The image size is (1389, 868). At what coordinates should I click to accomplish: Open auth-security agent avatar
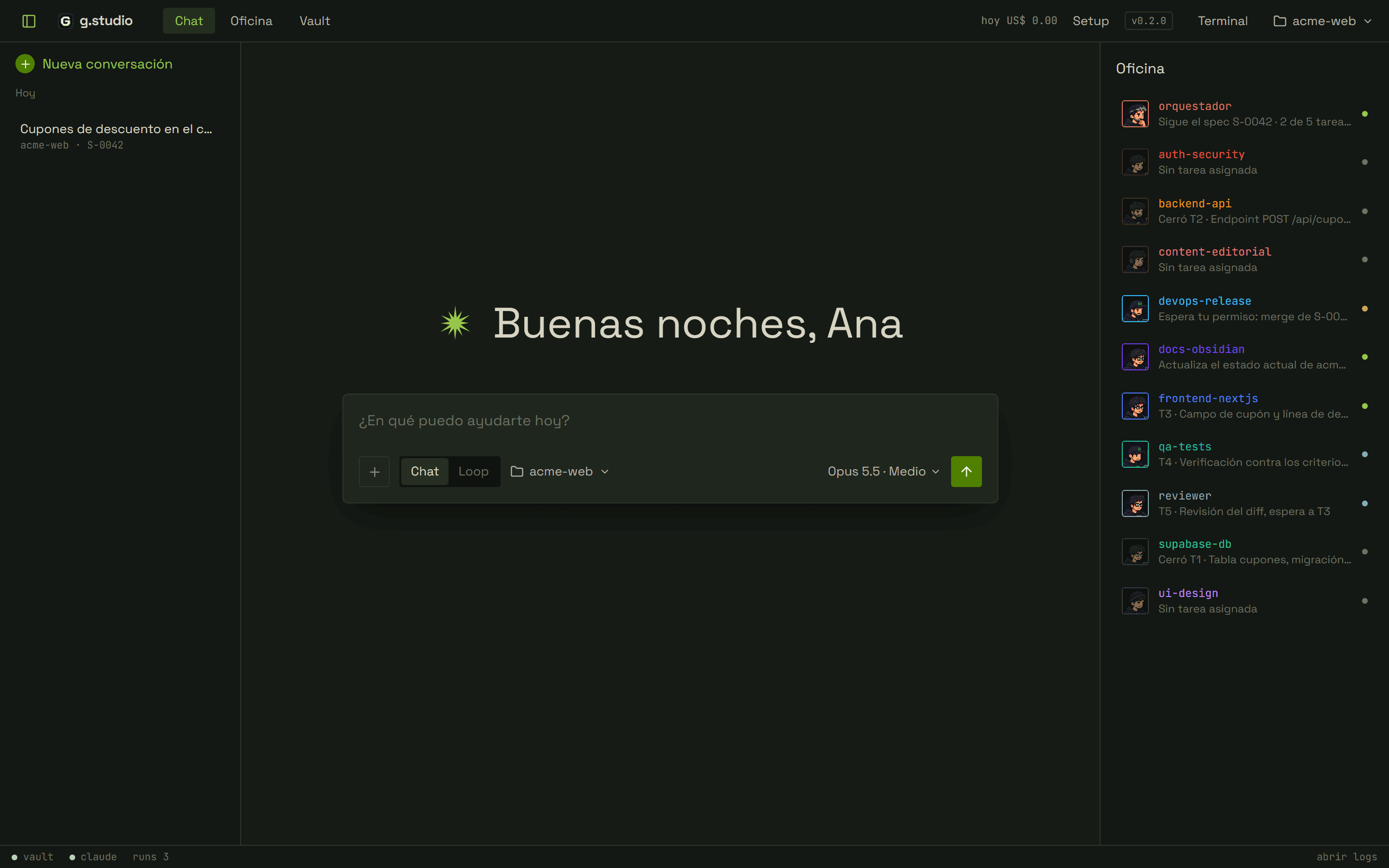(1135, 162)
